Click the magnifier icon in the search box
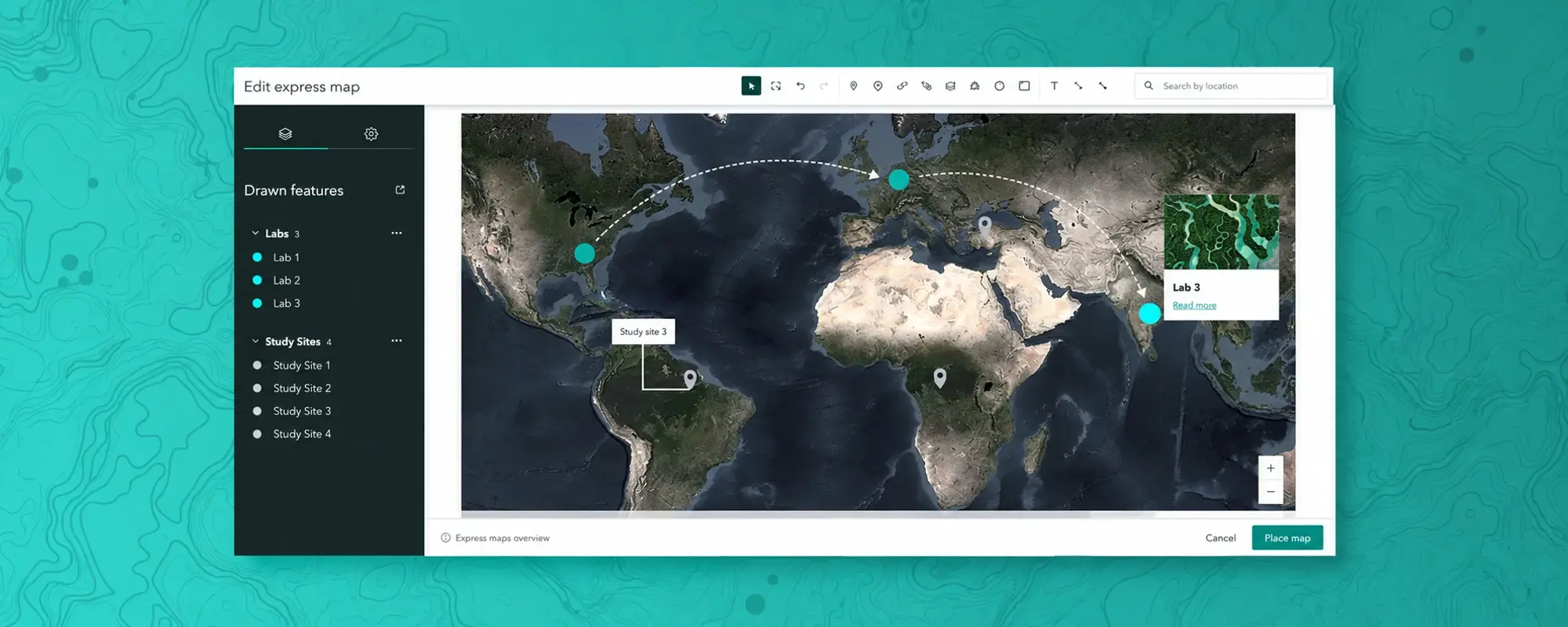Image resolution: width=1568 pixels, height=627 pixels. point(1149,86)
